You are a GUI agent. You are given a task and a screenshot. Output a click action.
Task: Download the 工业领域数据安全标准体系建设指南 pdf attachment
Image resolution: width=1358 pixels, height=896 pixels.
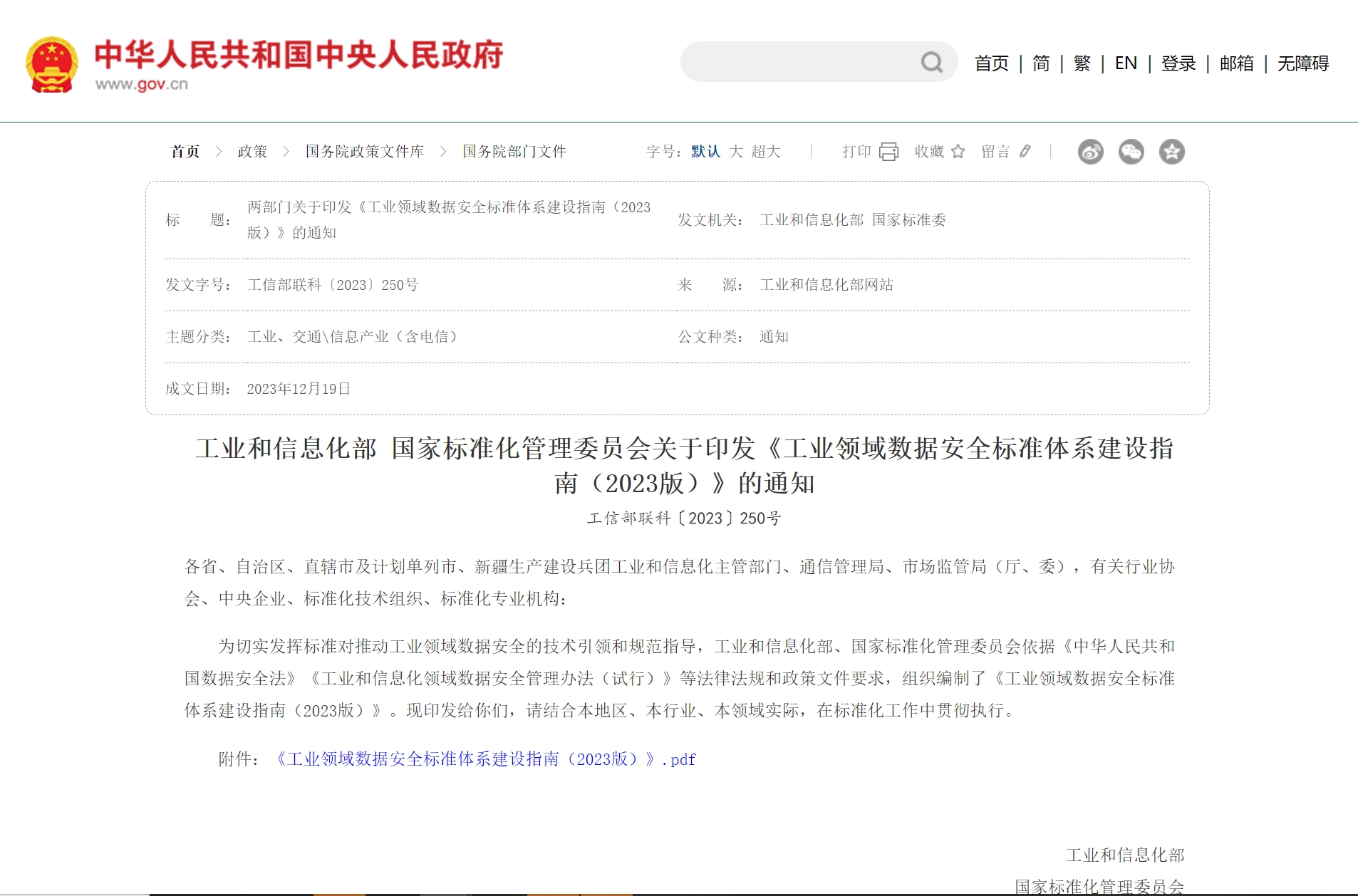click(x=485, y=759)
